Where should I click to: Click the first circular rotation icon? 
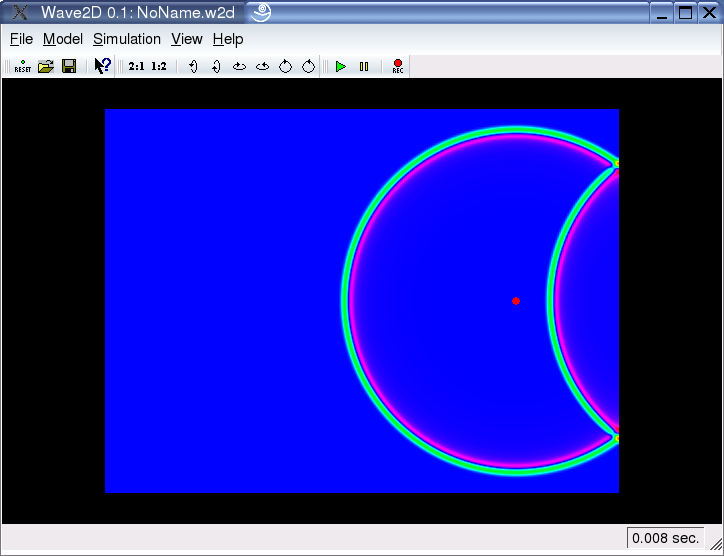285,66
